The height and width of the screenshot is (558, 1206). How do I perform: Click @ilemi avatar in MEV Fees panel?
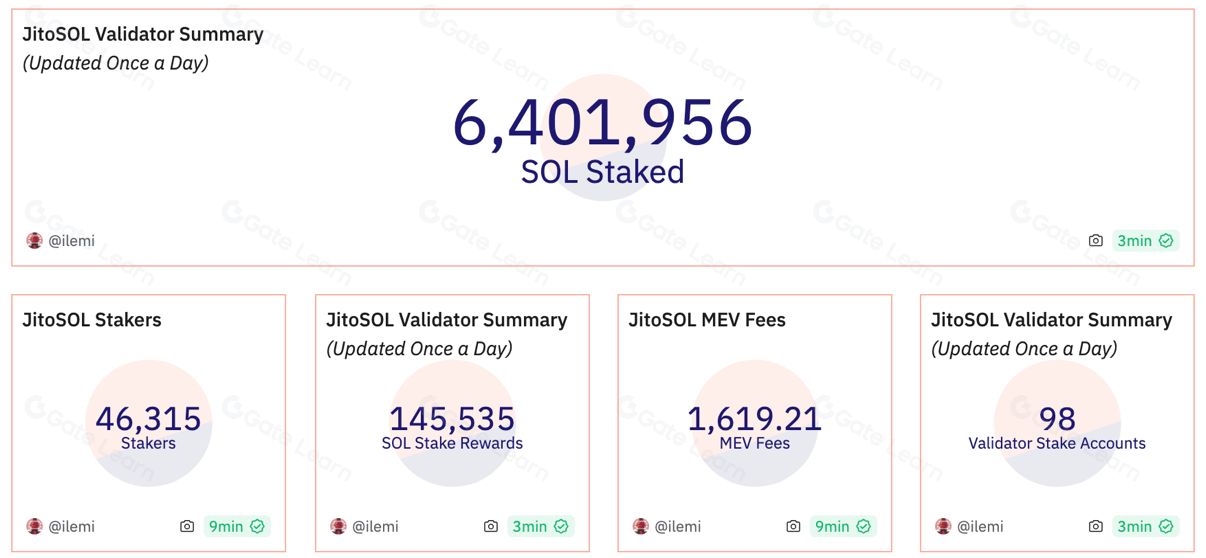[x=641, y=526]
